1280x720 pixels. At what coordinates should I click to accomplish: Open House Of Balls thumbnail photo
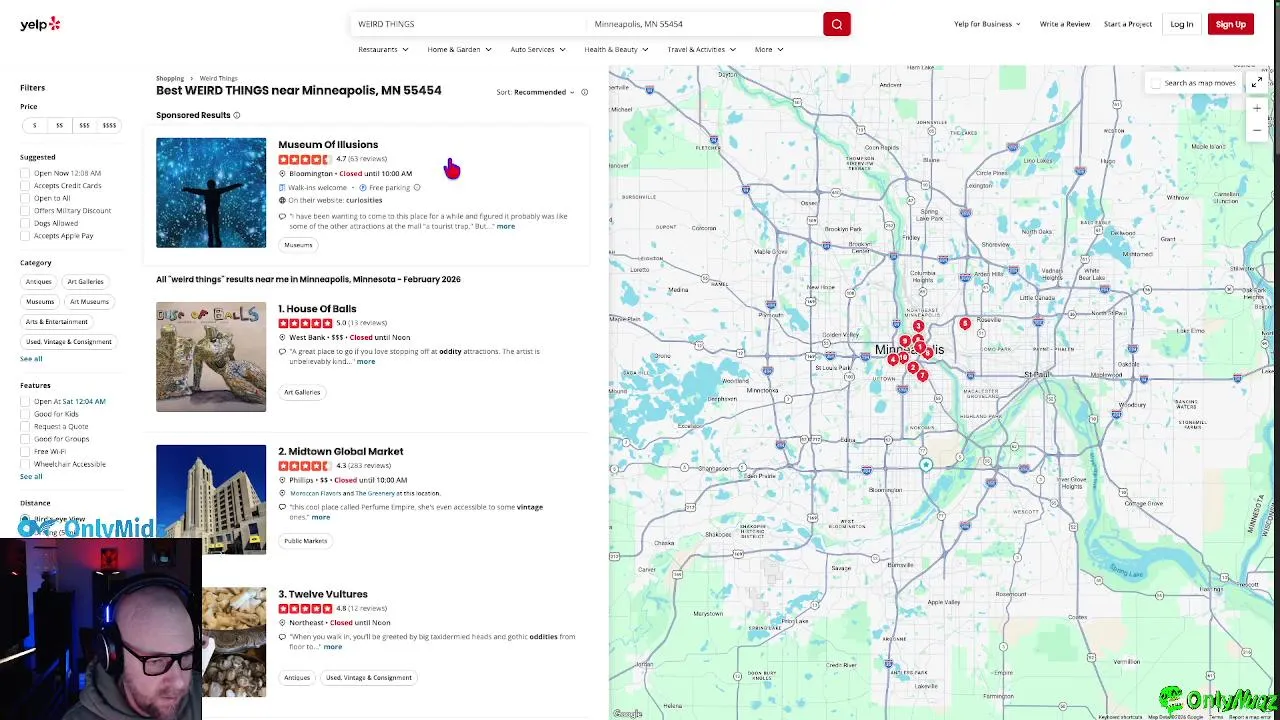tap(211, 357)
